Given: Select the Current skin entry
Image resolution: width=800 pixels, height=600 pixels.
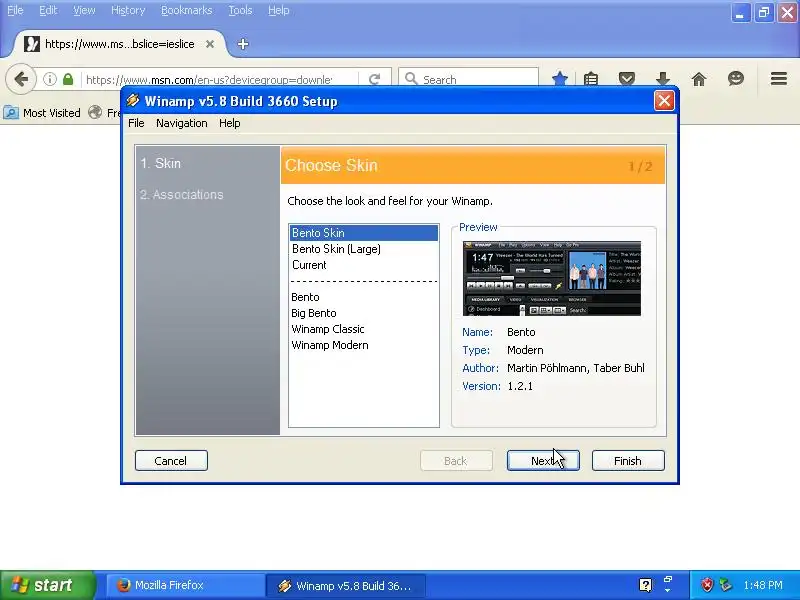Looking at the screenshot, I should click(x=364, y=265).
